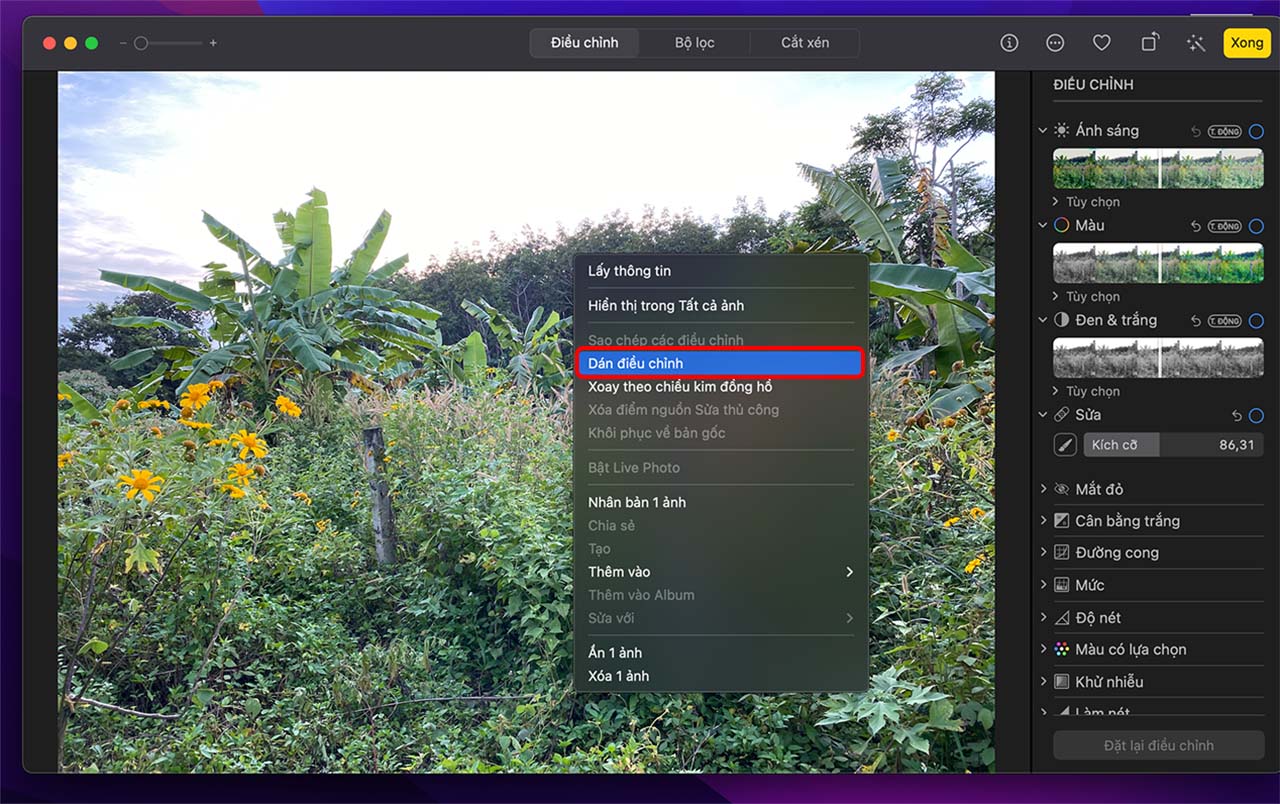Viewport: 1280px width, 804px height.
Task: Expand the Độ nét section chevron
Action: point(1043,618)
